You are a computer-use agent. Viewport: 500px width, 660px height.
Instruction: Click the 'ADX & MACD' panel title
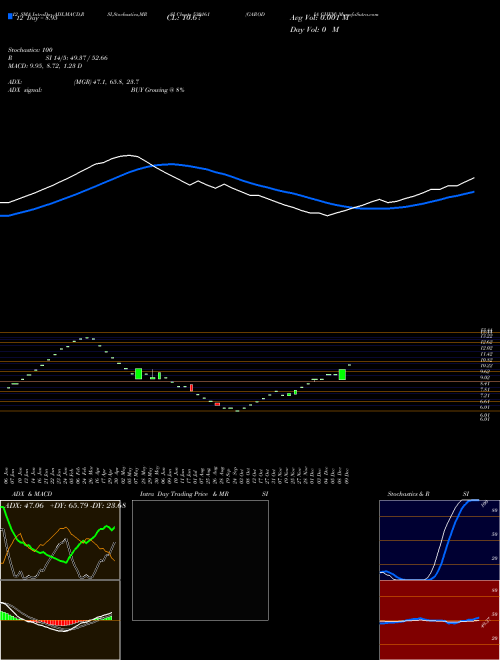[x=32, y=494]
